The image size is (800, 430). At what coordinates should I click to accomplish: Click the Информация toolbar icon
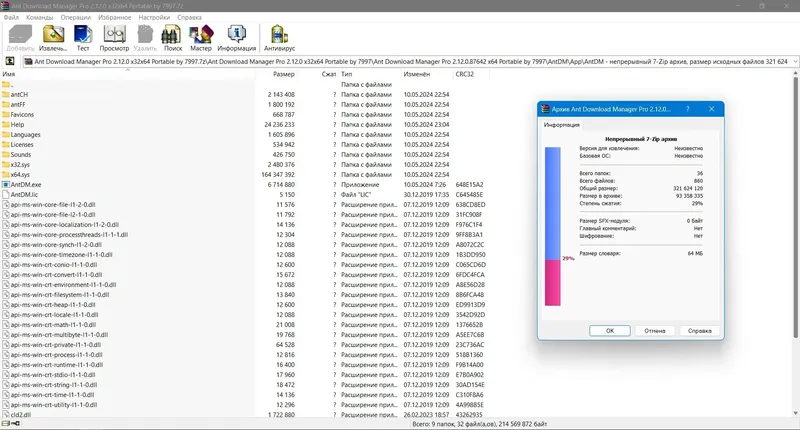coord(236,34)
